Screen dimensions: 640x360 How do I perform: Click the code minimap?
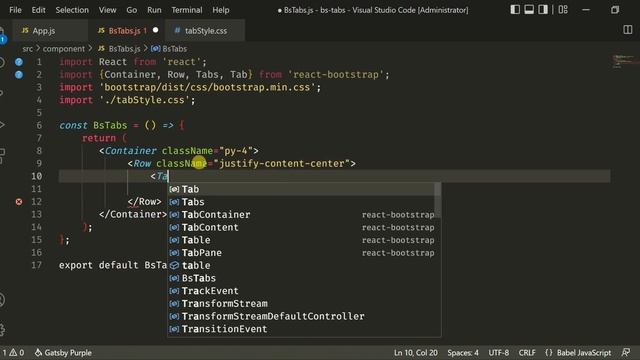(x=624, y=61)
